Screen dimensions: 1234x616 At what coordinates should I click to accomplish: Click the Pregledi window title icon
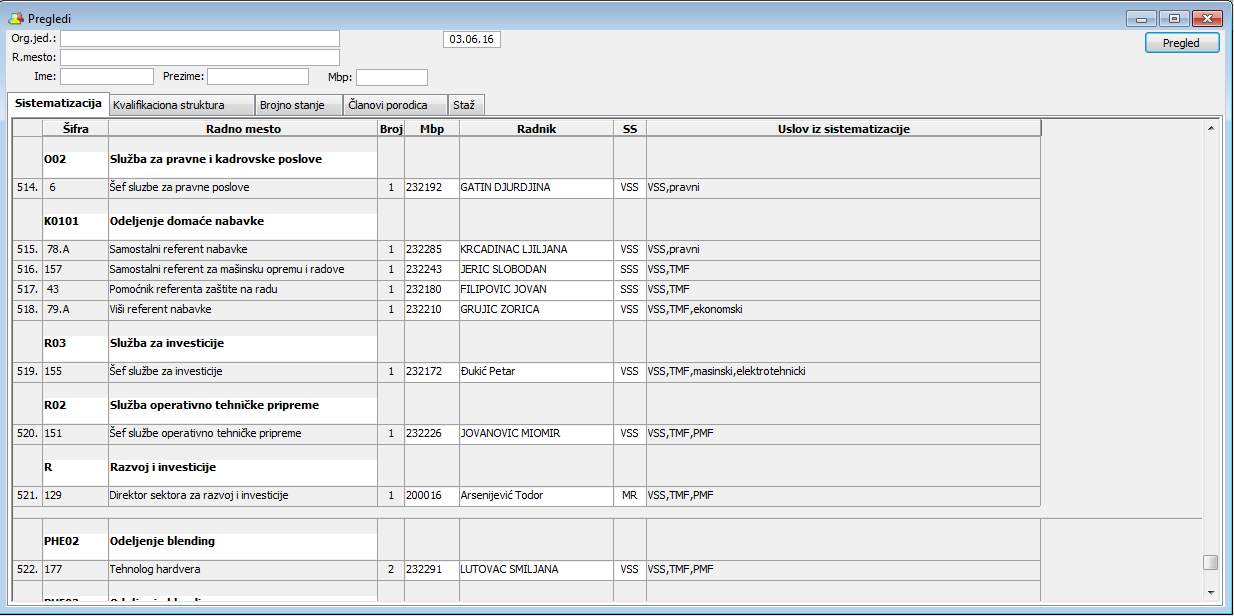tap(16, 19)
